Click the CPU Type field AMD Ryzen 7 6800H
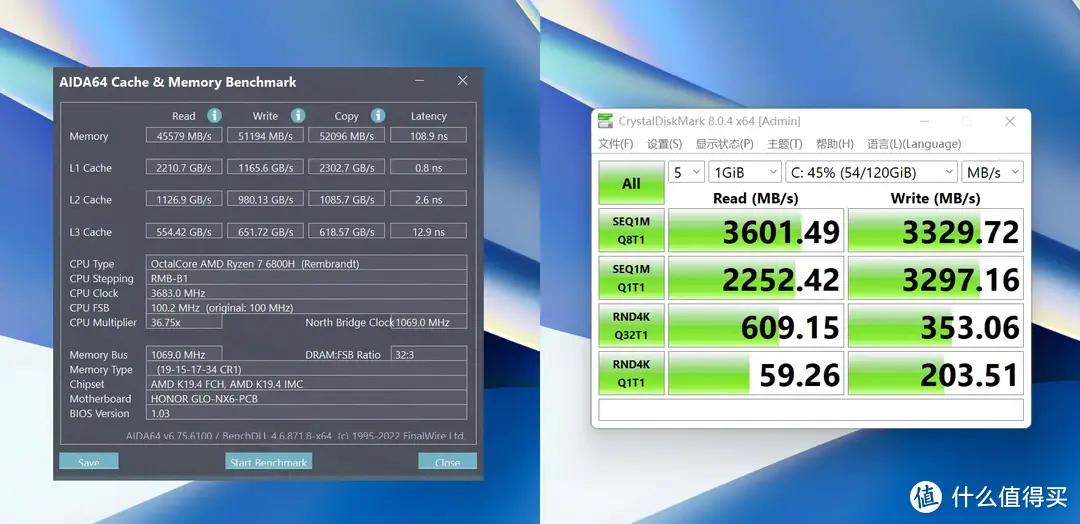Image resolution: width=1080 pixels, height=524 pixels. 307,263
